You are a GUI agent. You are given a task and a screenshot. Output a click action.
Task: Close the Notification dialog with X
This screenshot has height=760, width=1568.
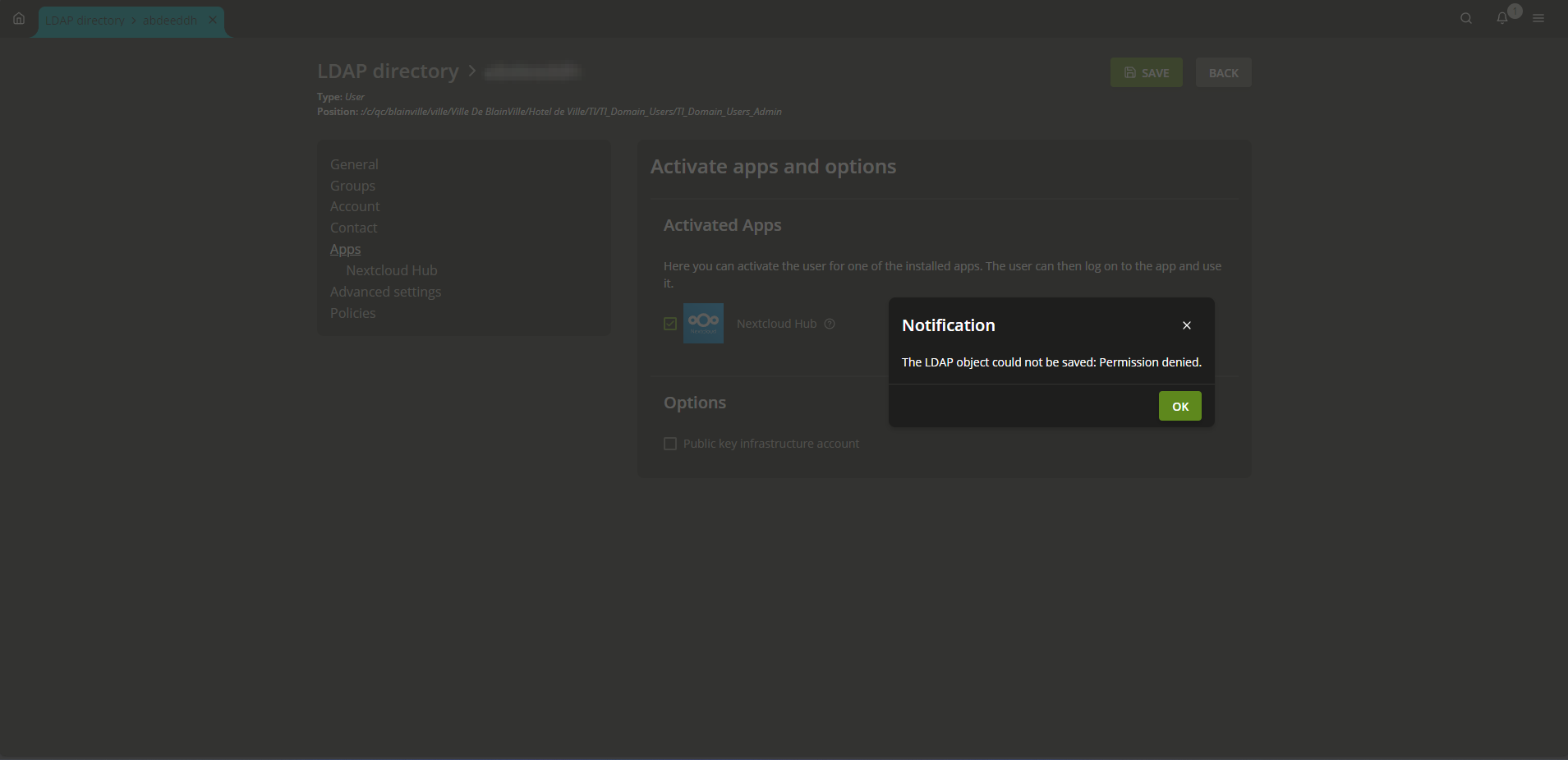[x=1186, y=325]
